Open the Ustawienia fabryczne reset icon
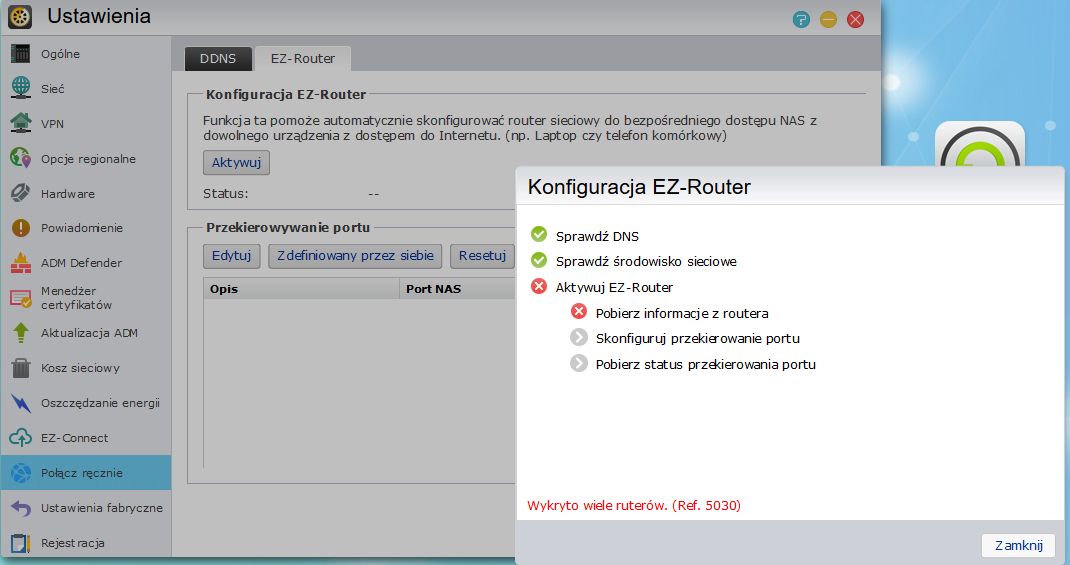 (x=20, y=508)
